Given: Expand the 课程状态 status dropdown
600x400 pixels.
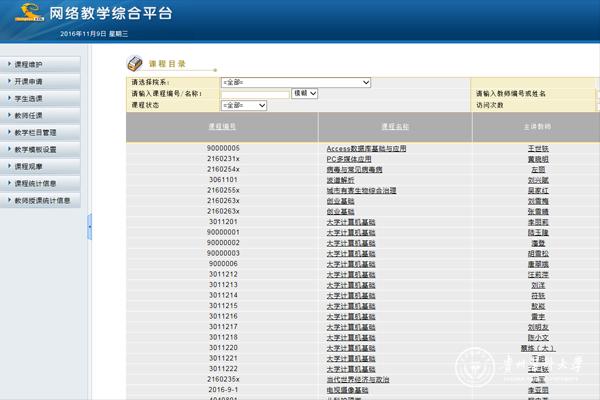Looking at the screenshot, I should click(244, 104).
